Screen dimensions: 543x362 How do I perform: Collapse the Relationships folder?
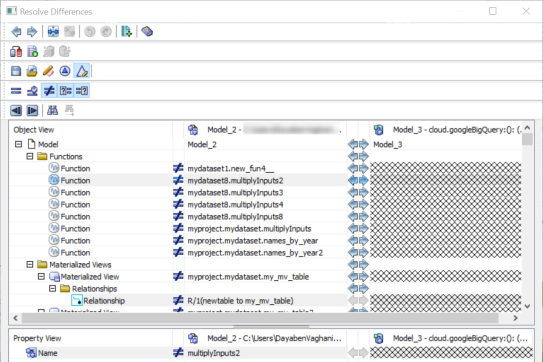tap(53, 289)
